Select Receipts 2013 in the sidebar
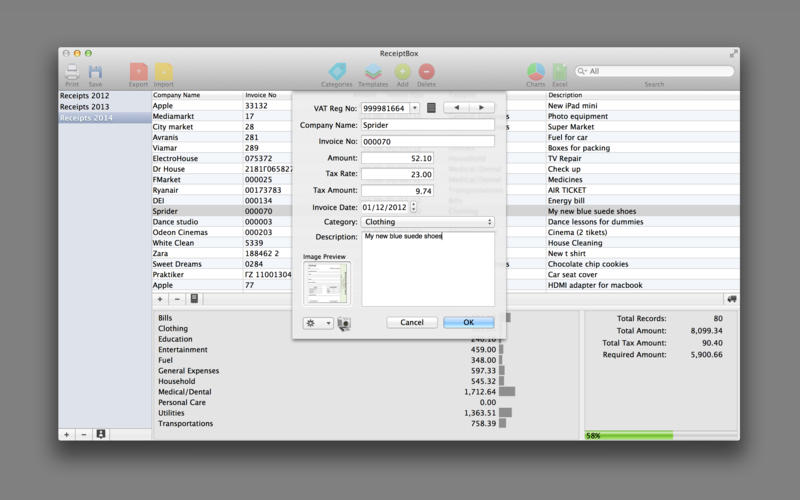 tap(85, 107)
